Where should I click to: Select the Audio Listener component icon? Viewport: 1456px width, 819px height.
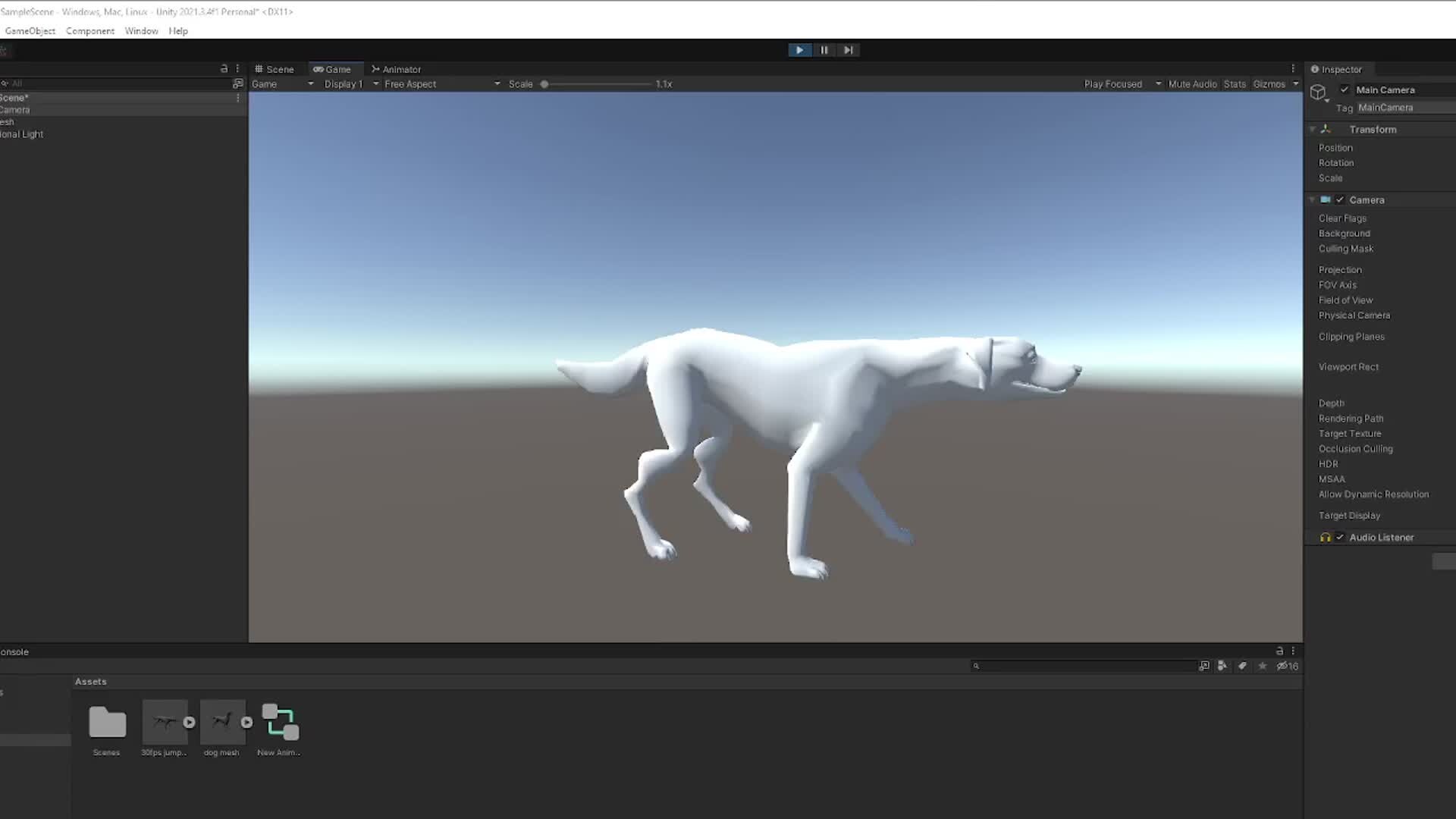[x=1325, y=537]
